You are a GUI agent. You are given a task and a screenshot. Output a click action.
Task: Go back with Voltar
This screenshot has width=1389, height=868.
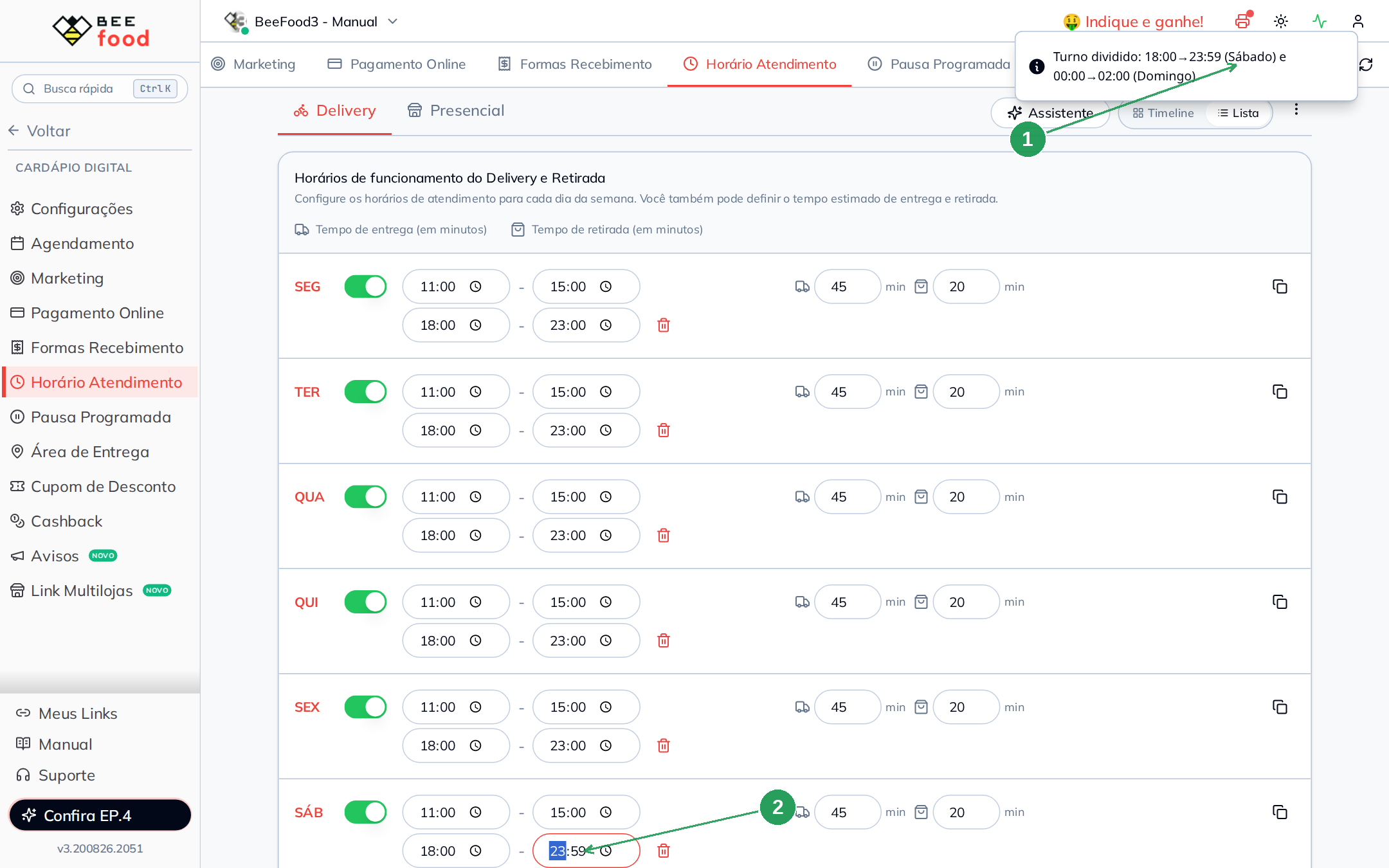coord(40,131)
